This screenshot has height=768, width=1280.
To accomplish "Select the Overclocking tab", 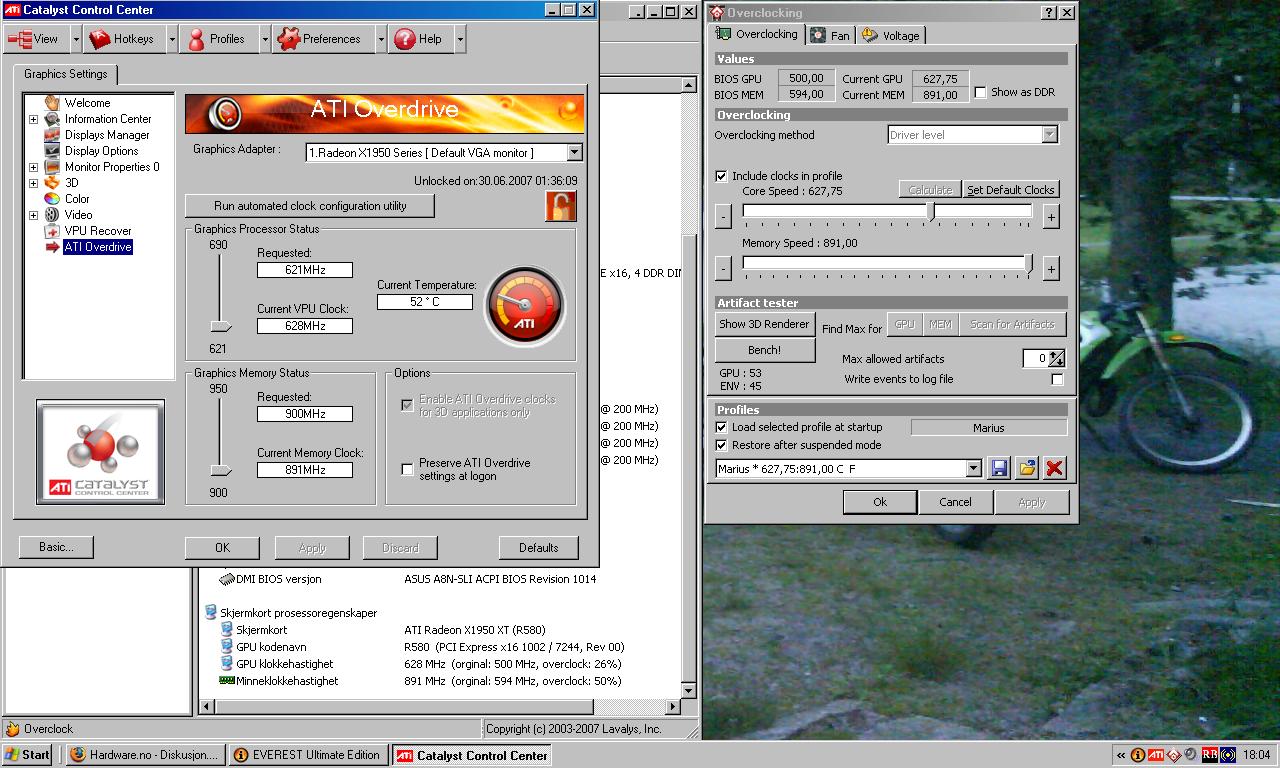I will click(757, 34).
